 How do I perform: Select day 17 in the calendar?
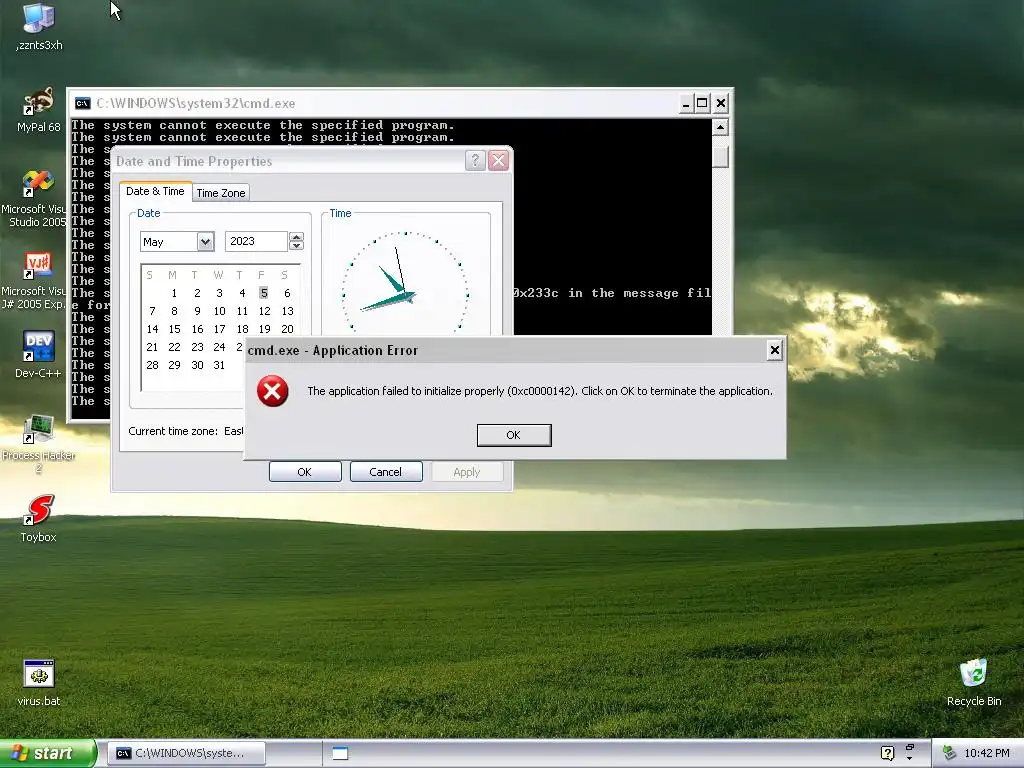[219, 329]
